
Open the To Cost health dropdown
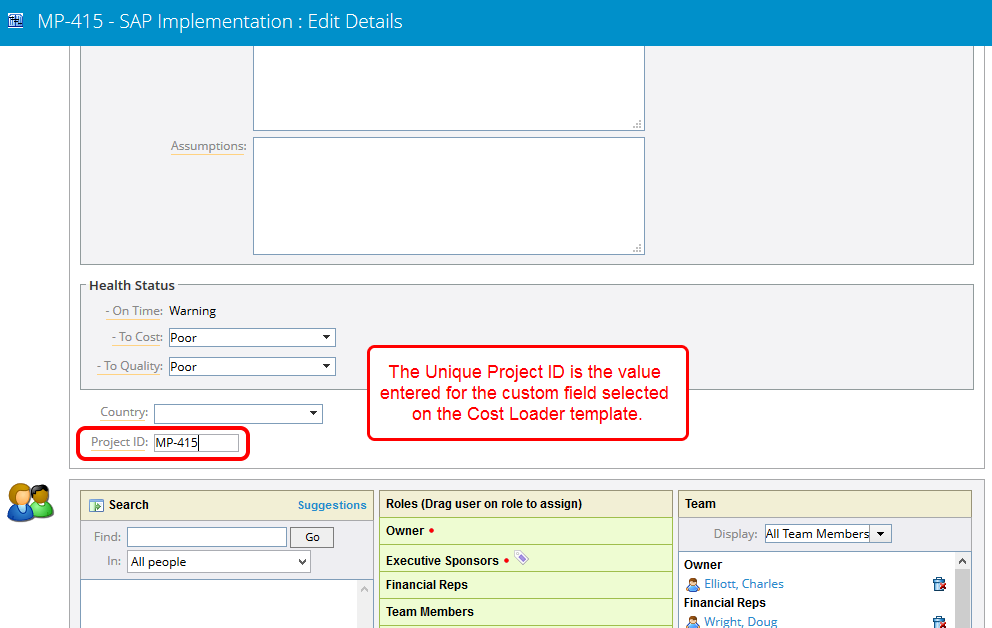pyautogui.click(x=252, y=338)
